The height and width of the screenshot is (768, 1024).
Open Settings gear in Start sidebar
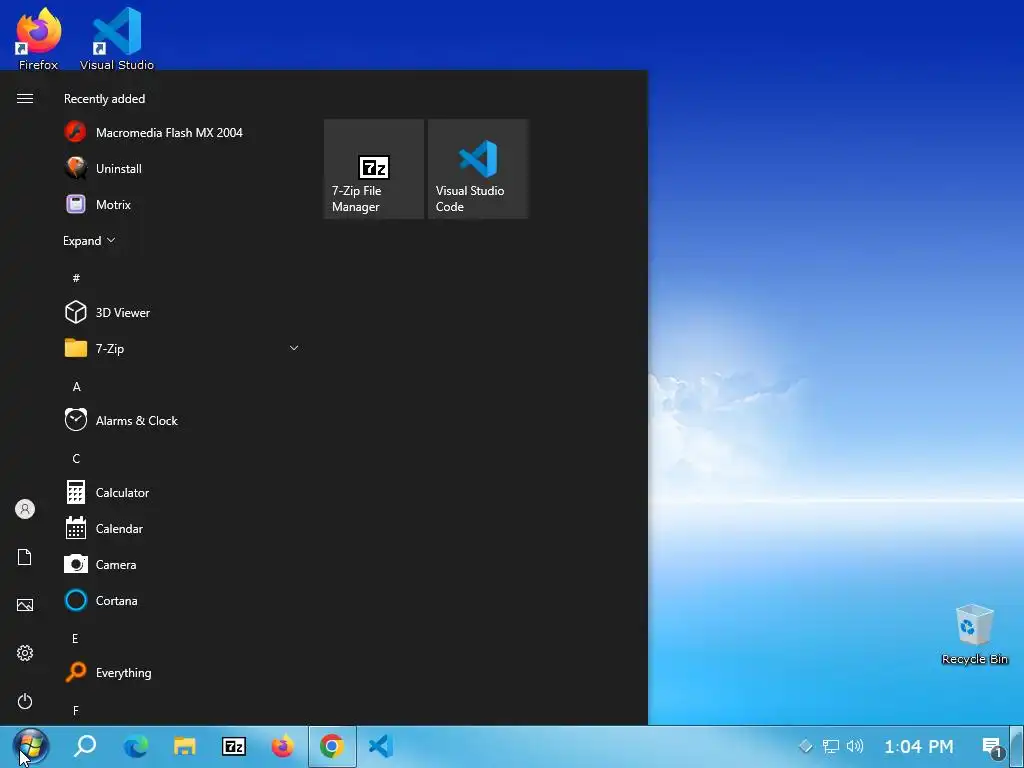(25, 653)
